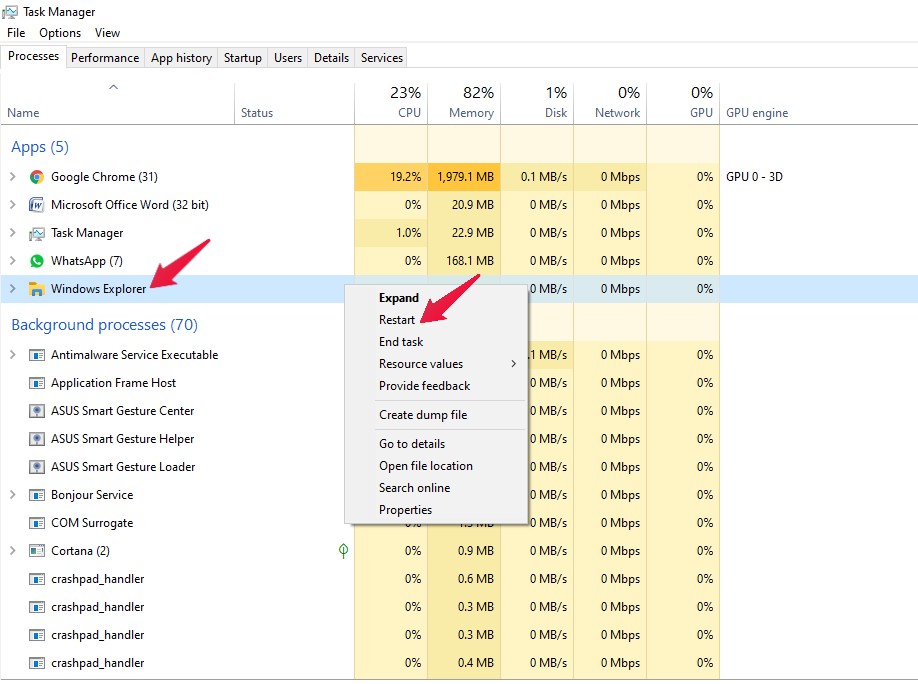The width and height of the screenshot is (918, 684).
Task: Click the Task Manager process icon
Action: click(37, 233)
